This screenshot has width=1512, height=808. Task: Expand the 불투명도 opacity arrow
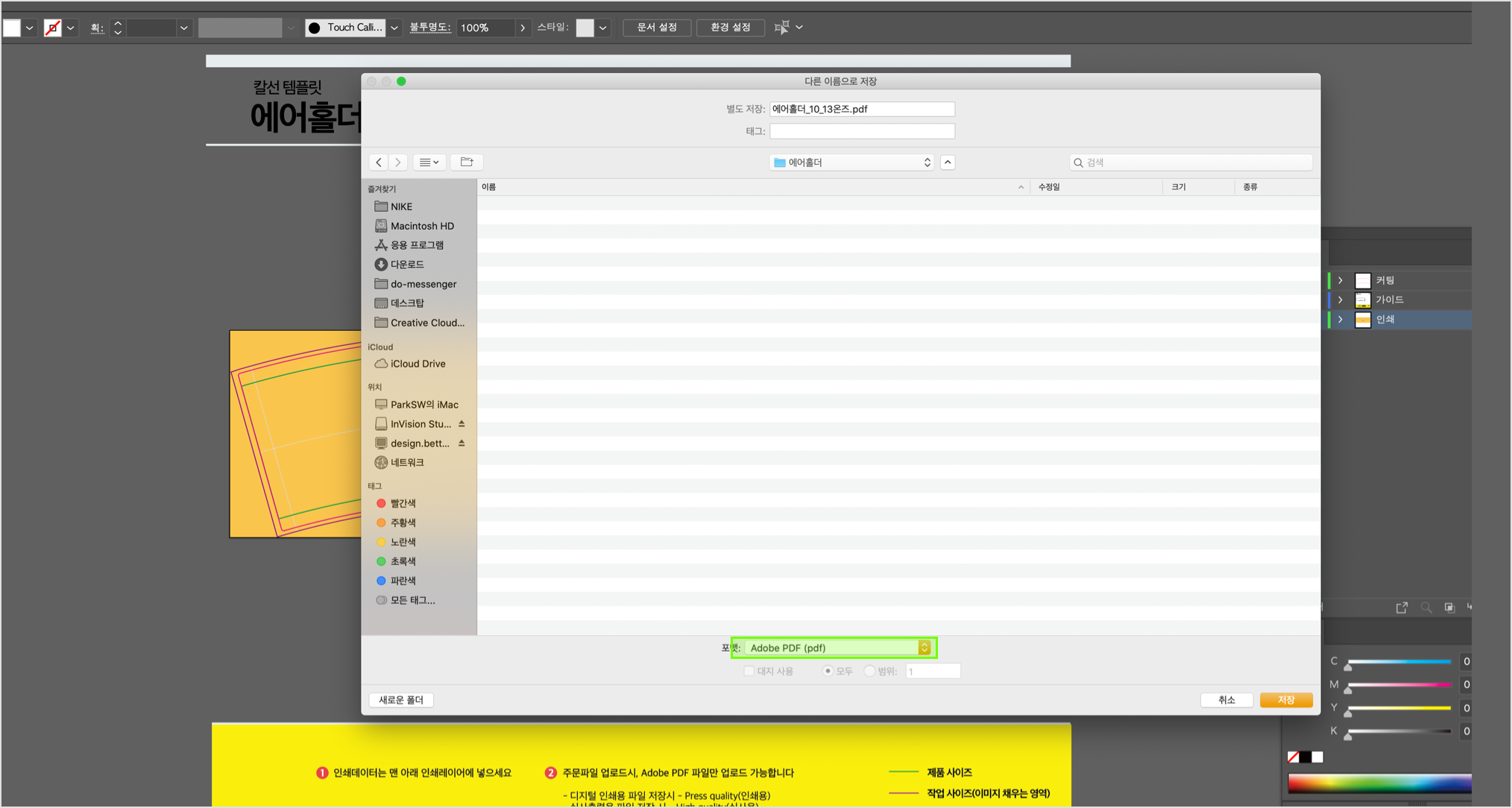click(523, 28)
